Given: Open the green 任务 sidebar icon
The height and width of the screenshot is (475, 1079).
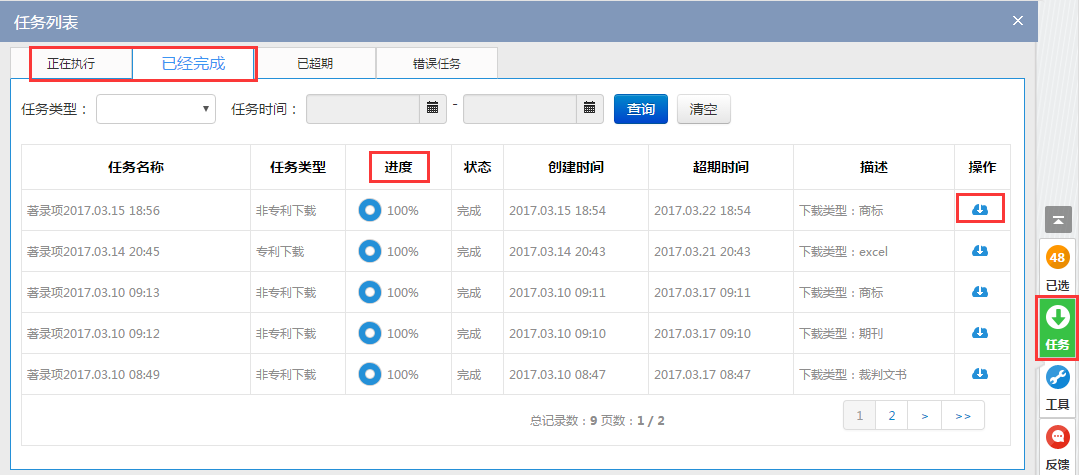Looking at the screenshot, I should pyautogui.click(x=1057, y=328).
